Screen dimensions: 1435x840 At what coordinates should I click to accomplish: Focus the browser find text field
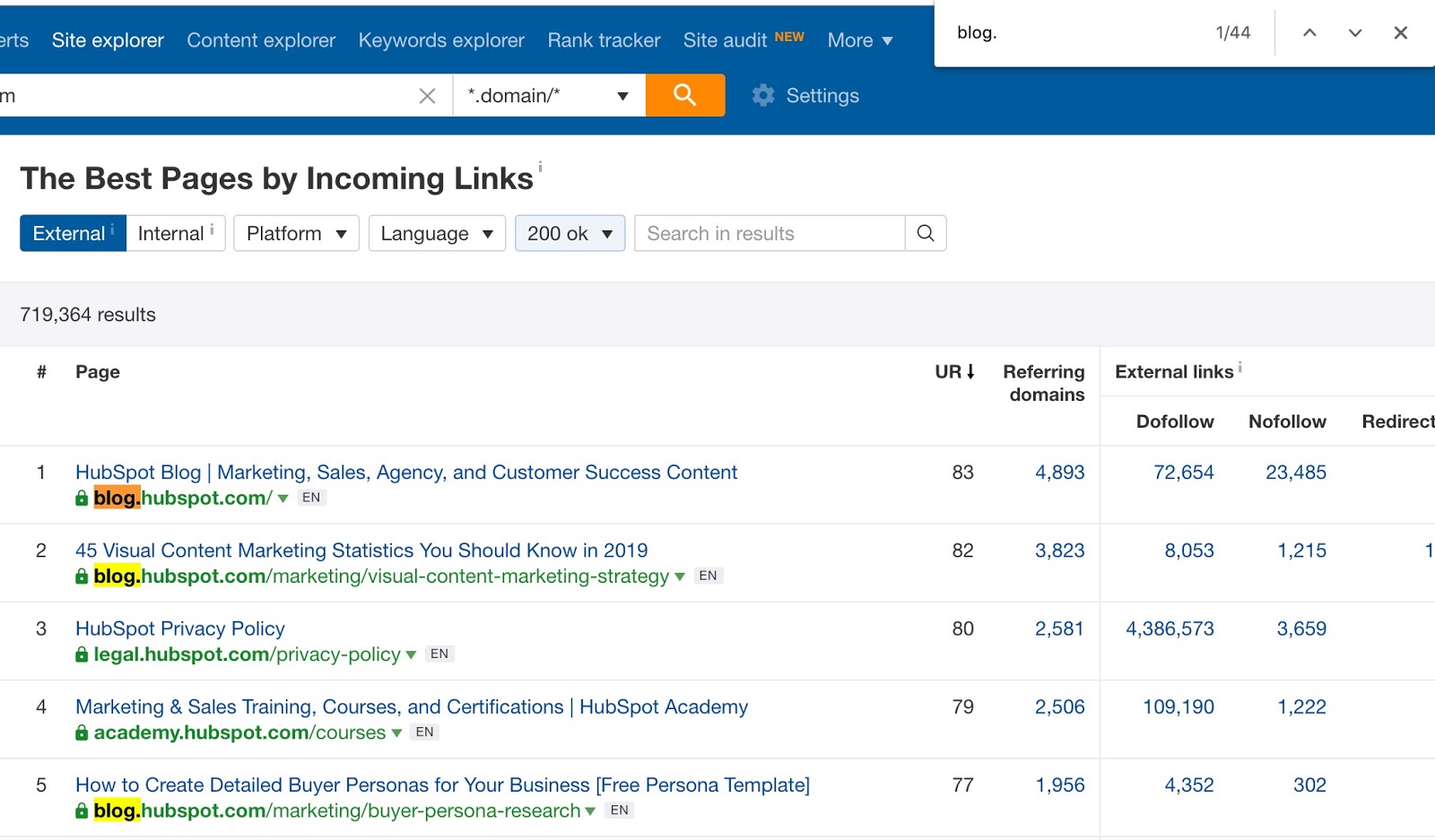tap(1076, 33)
